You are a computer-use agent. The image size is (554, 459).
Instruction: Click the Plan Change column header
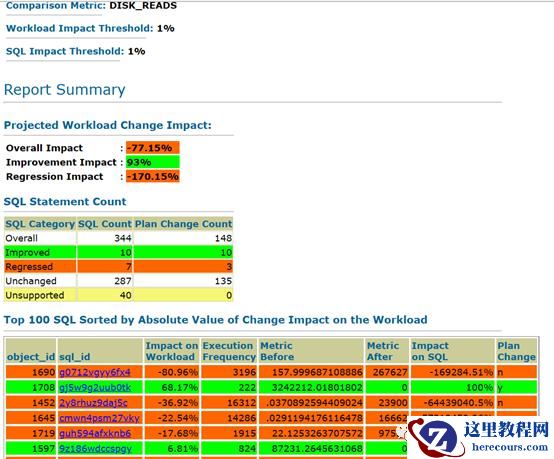coord(516,351)
